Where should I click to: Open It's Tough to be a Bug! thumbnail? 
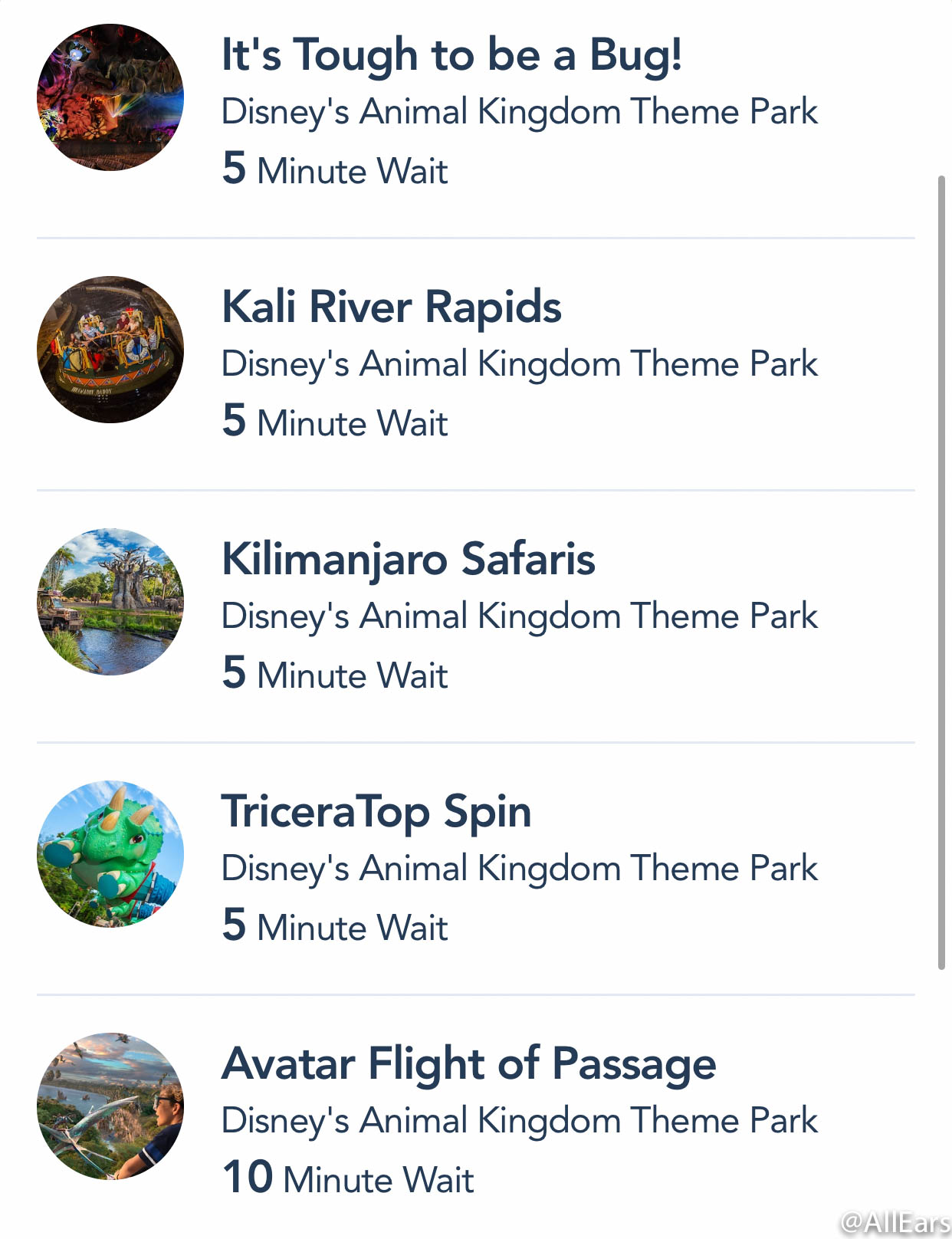coord(110,97)
